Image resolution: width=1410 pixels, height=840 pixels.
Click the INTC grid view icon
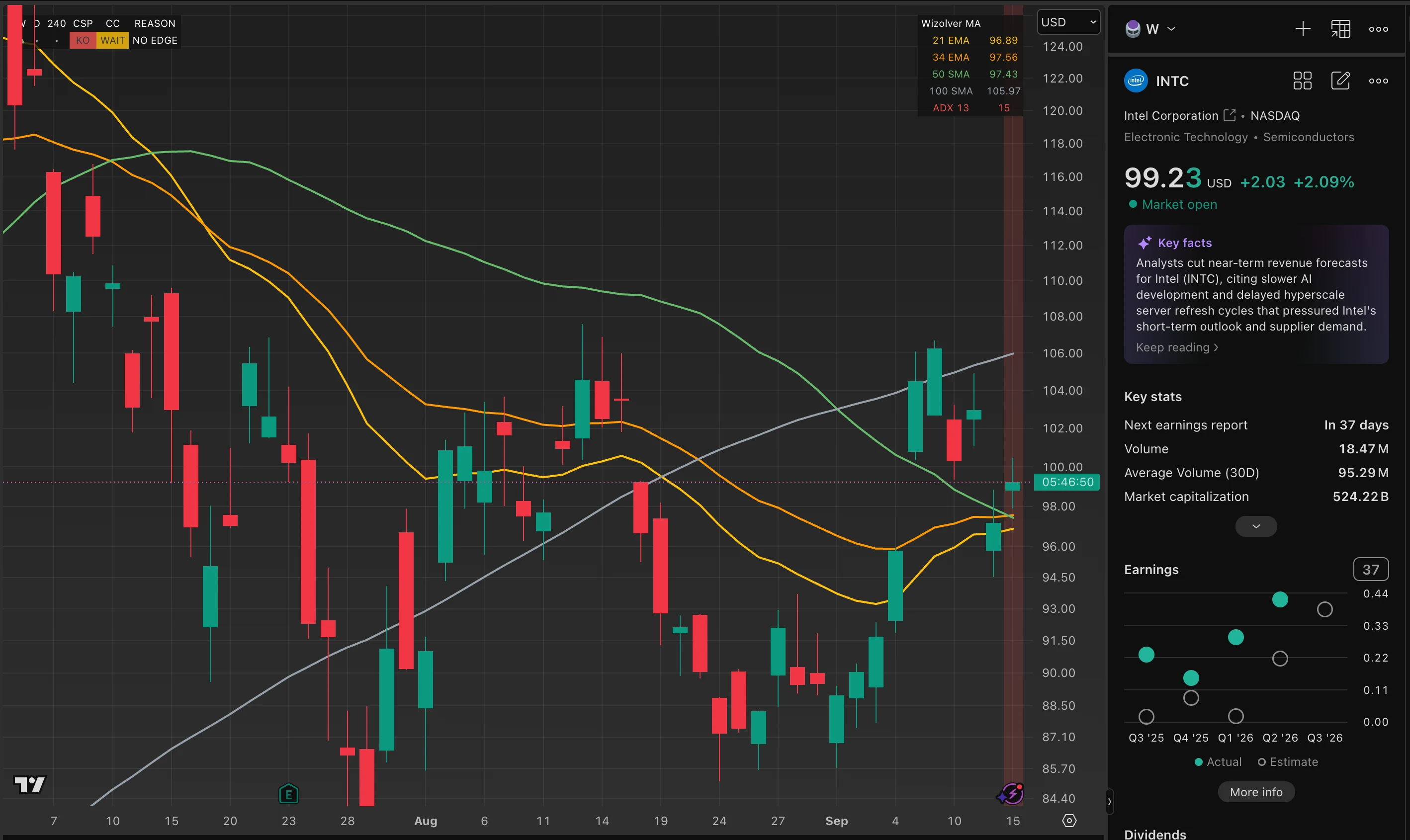1303,81
